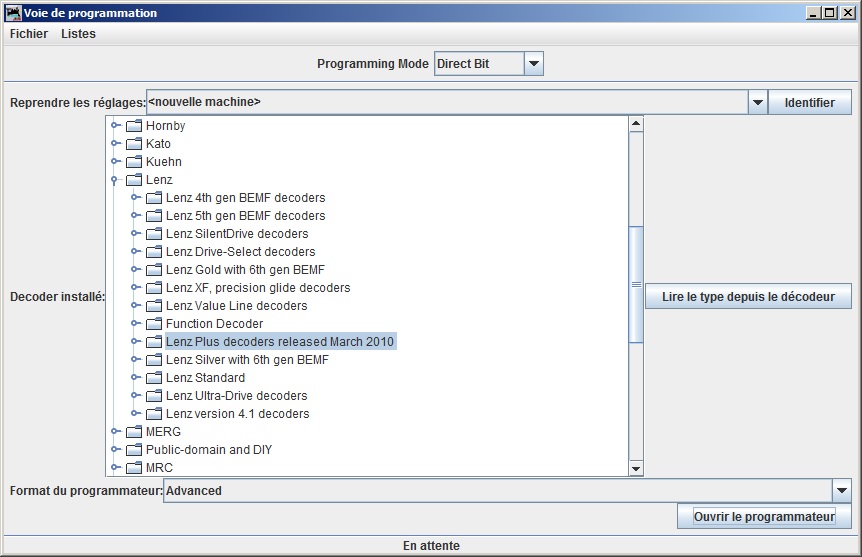Open the Fichier menu
The height and width of the screenshot is (557, 862).
[x=29, y=34]
